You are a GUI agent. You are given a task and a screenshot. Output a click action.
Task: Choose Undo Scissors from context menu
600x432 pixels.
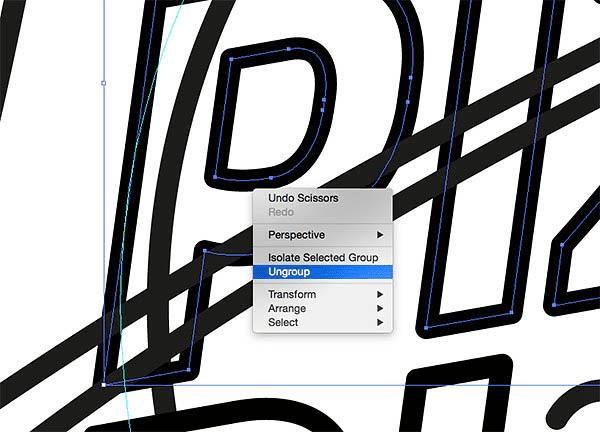click(323, 198)
